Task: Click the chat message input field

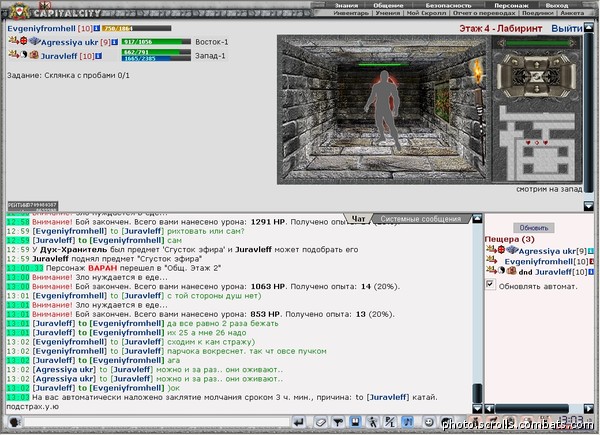Action: pos(157,422)
